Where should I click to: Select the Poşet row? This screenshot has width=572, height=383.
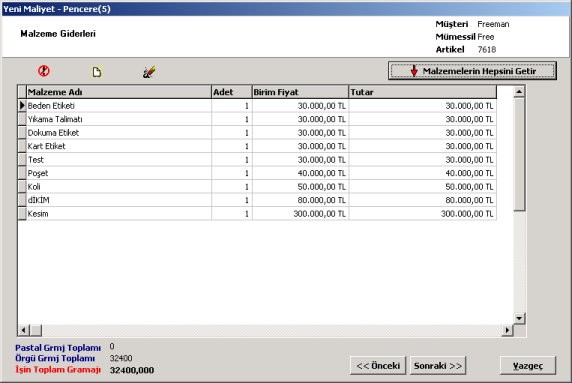[x=257, y=173]
